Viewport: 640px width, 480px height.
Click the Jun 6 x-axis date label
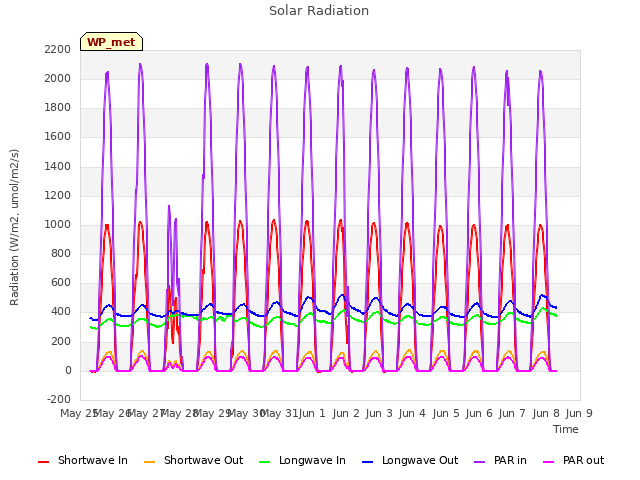(x=479, y=413)
